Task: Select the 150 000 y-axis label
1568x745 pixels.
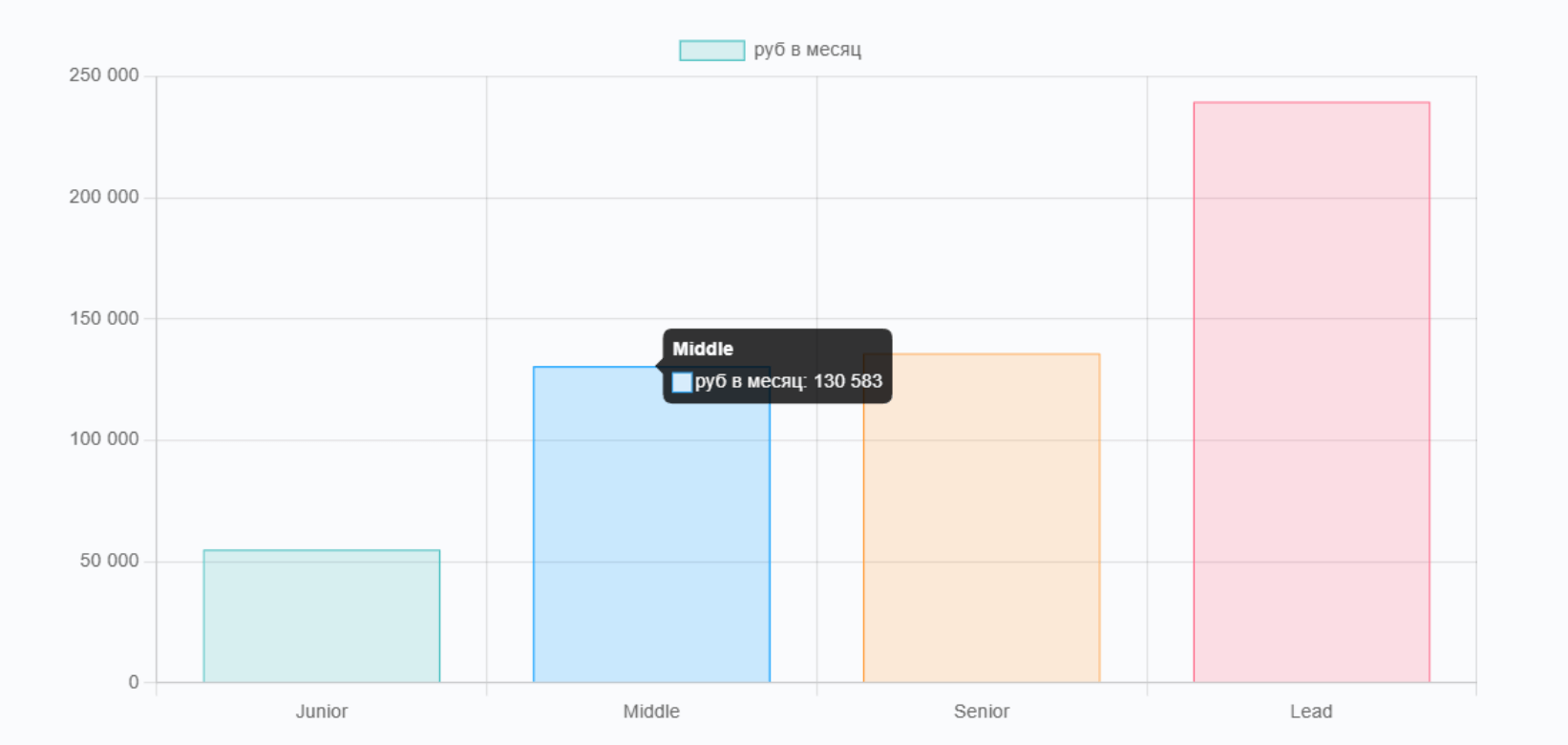Action: pos(104,318)
